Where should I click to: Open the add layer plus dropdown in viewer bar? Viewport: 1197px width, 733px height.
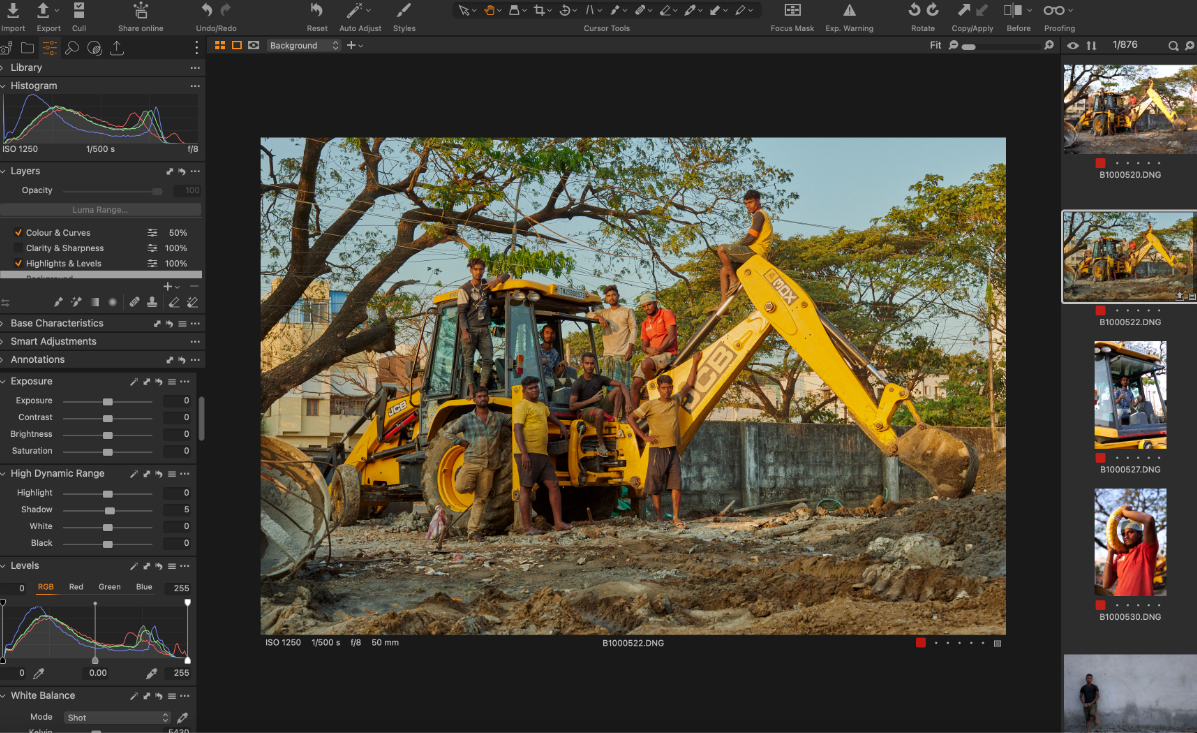[354, 45]
